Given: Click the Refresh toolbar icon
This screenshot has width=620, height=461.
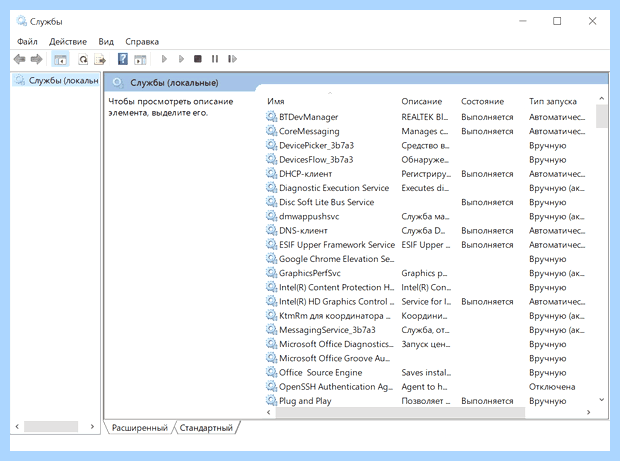Looking at the screenshot, I should click(x=83, y=59).
